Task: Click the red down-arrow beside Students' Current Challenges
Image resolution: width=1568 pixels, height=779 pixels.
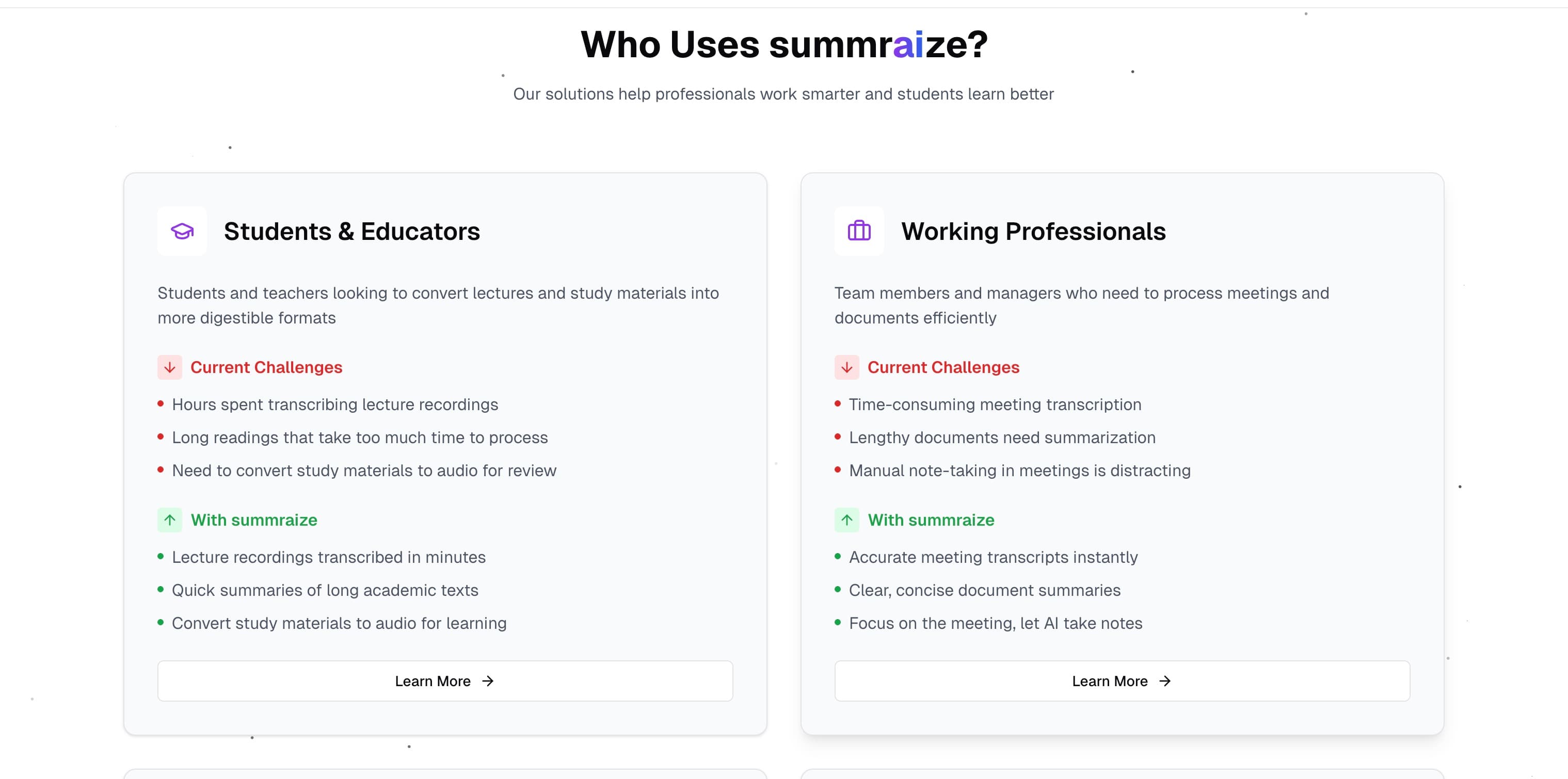Action: coord(169,367)
